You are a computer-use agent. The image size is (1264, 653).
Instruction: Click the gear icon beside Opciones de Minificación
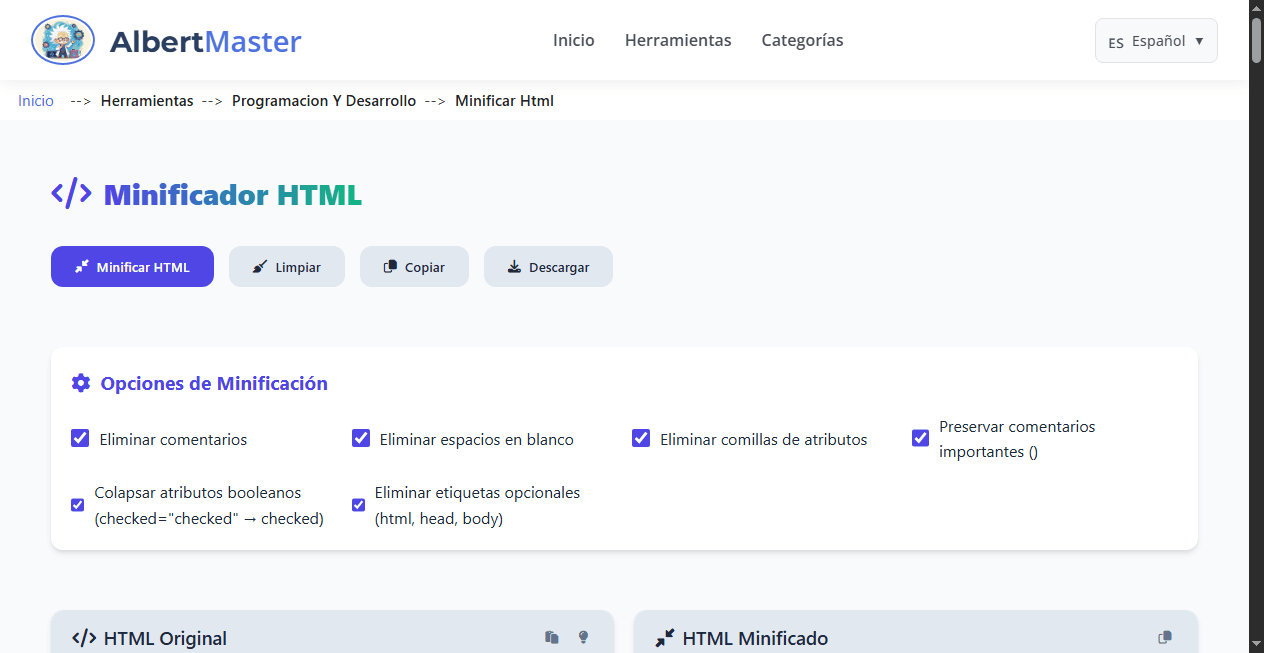click(80, 382)
